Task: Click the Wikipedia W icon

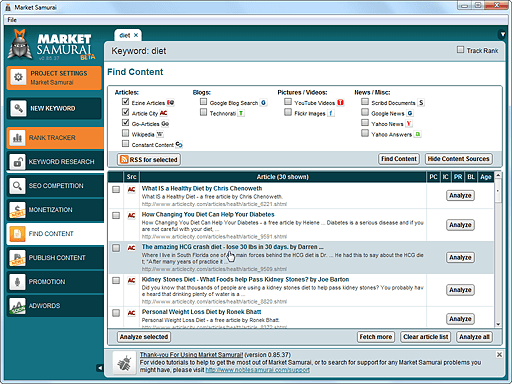Action: 160,134
